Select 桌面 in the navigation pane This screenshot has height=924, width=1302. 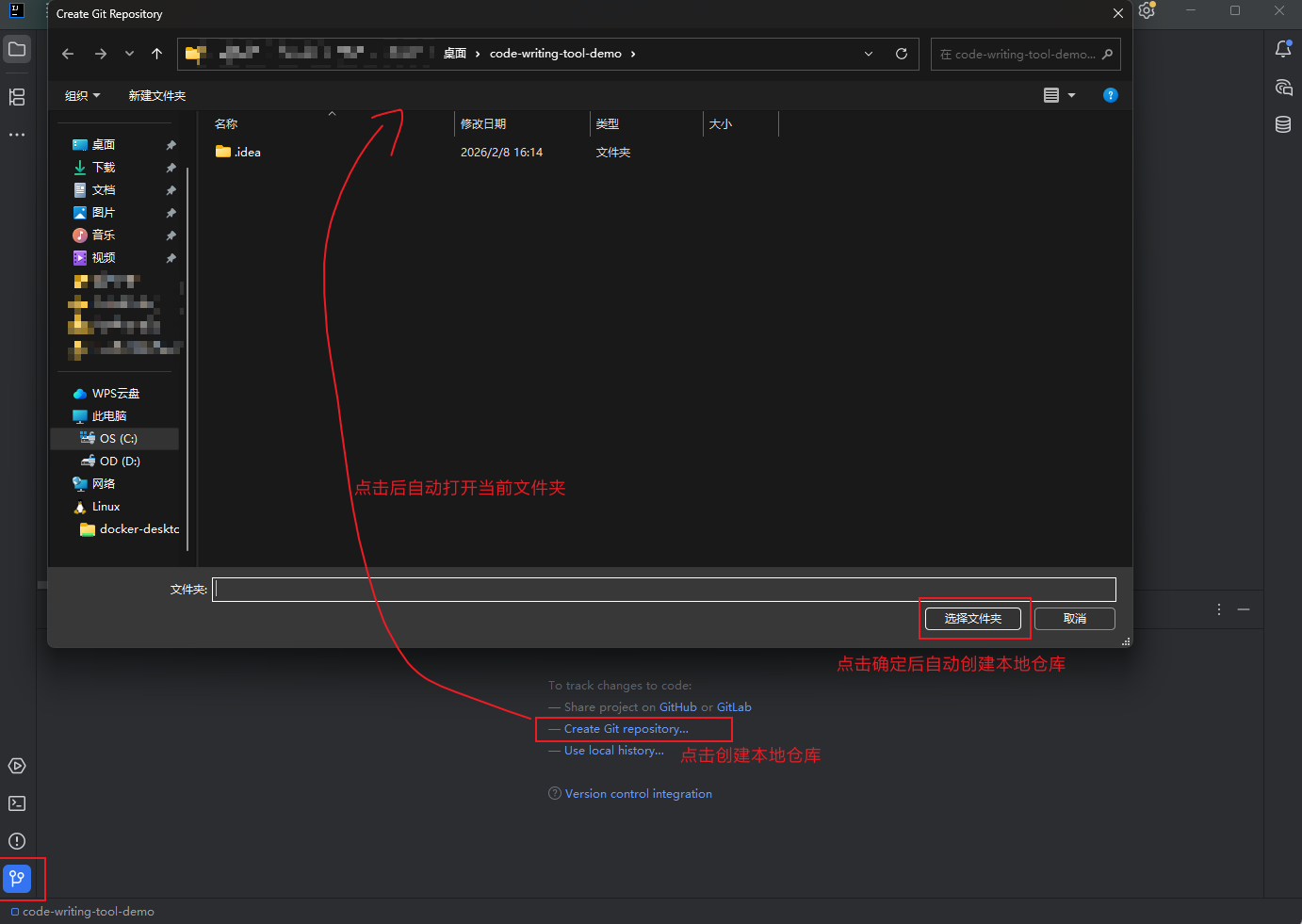click(x=104, y=144)
